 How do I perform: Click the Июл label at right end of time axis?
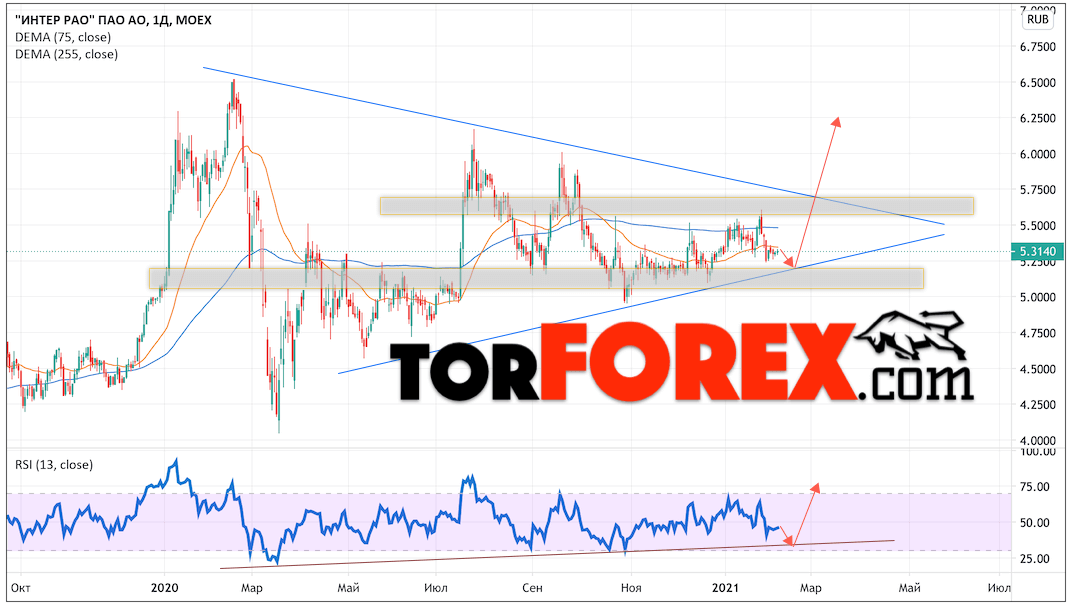(999, 588)
